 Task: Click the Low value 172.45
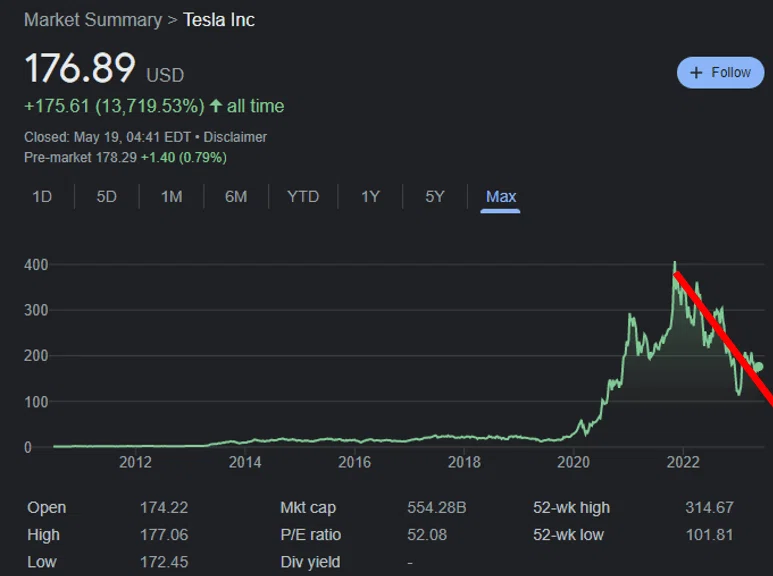(x=164, y=562)
